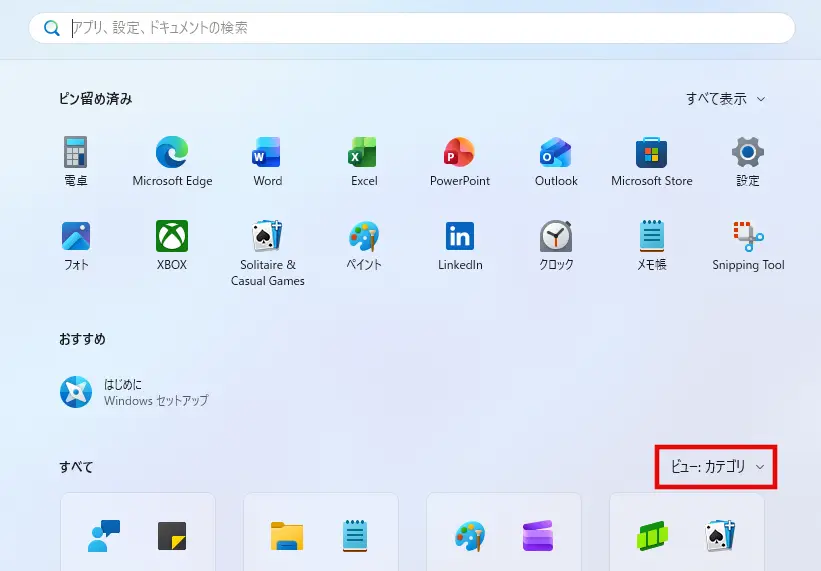Open the 電卓 calculator app
Screen dimensions: 821x571
click(x=76, y=162)
